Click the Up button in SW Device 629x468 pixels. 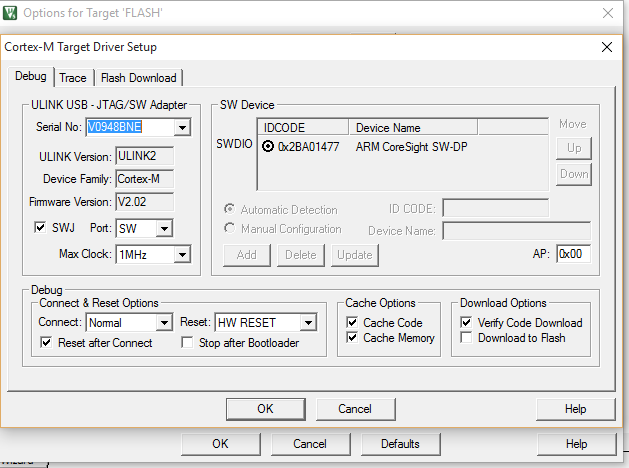574,148
